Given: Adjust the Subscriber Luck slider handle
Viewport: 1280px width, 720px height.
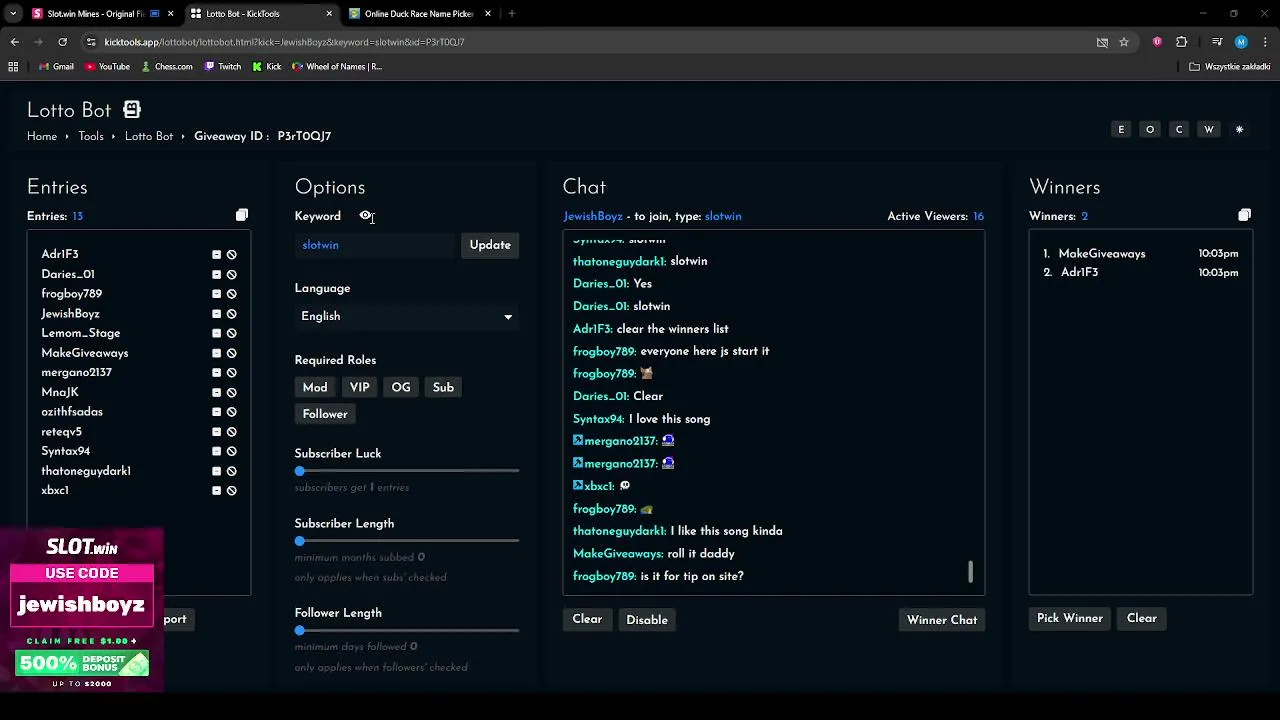Looking at the screenshot, I should (299, 471).
